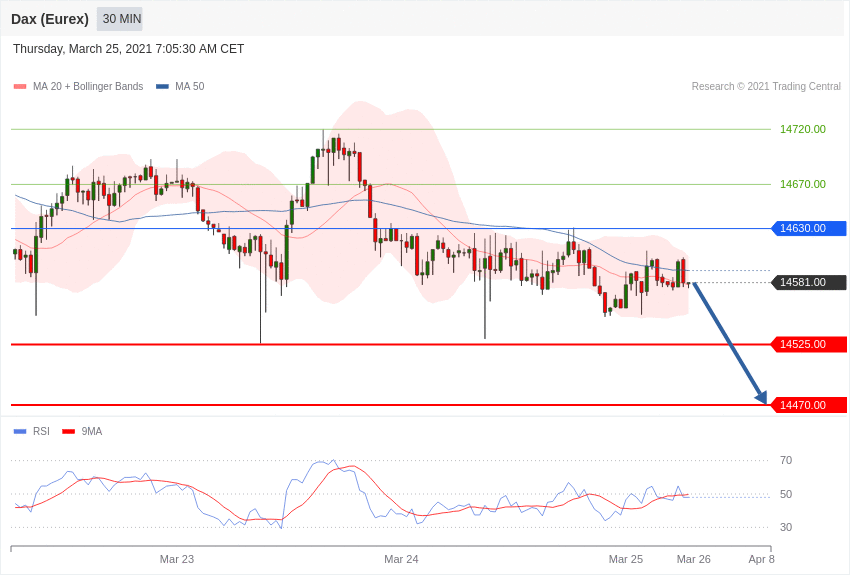Click the 9MA legend red swatch

coord(69,431)
